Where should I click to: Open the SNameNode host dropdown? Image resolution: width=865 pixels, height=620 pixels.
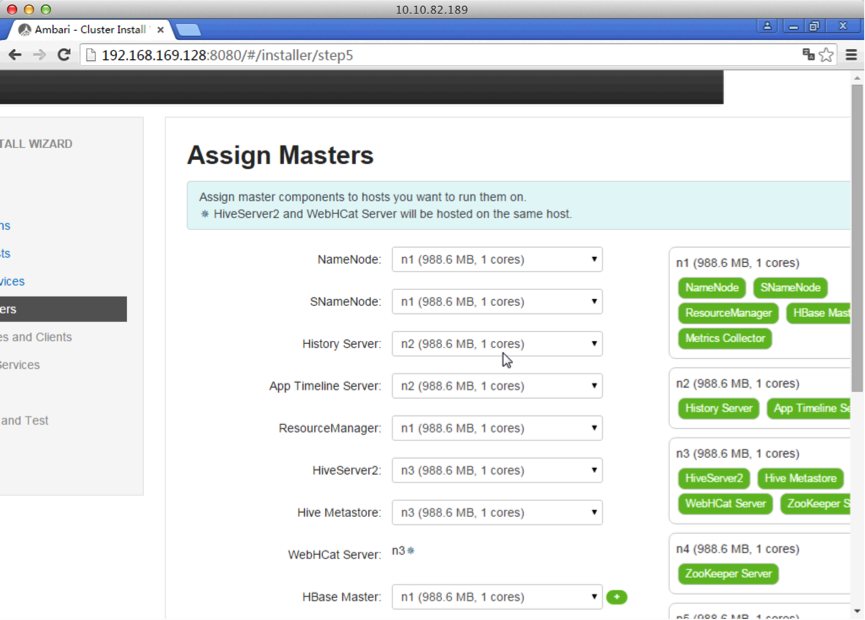tap(497, 302)
